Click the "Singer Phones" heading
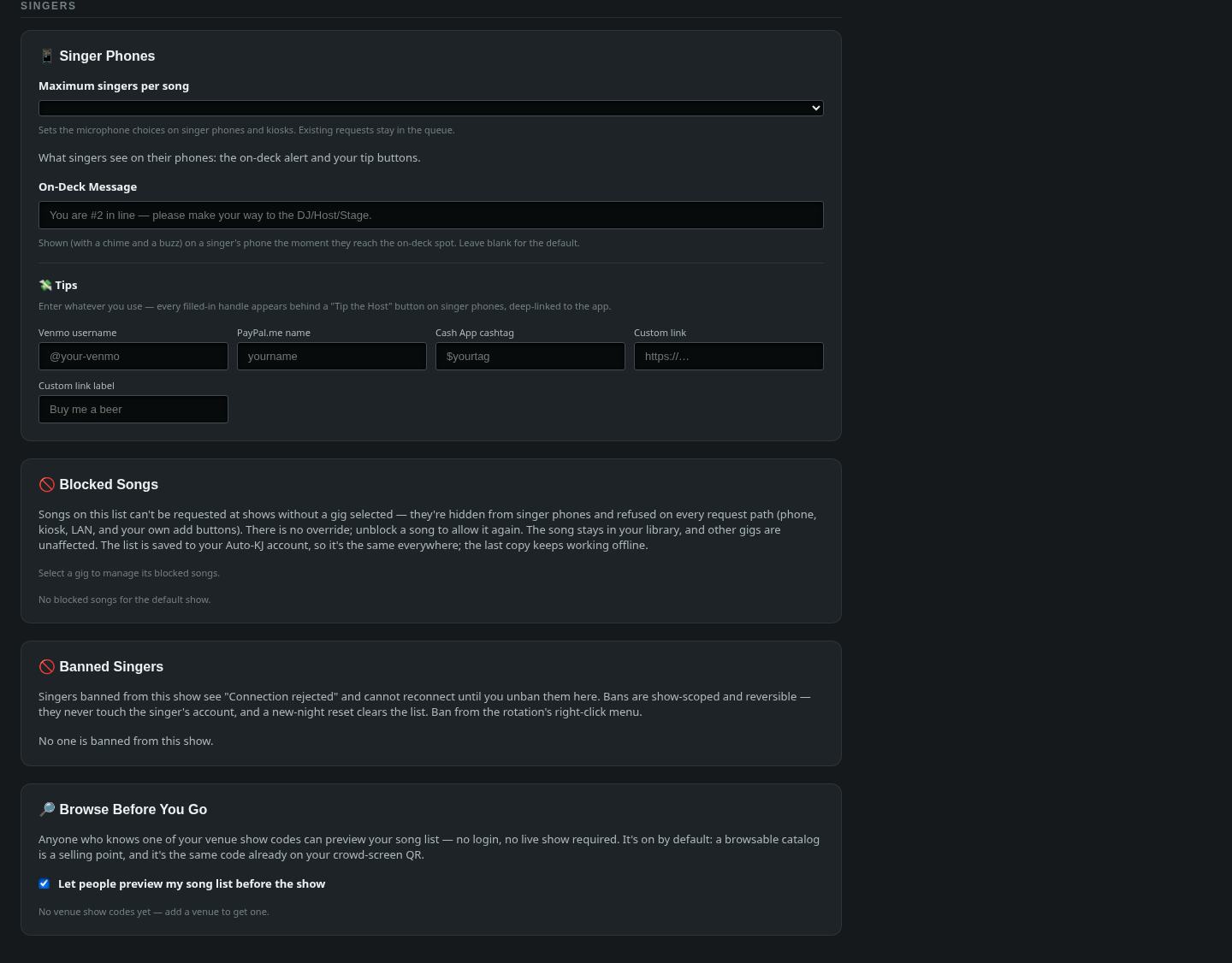The width and height of the screenshot is (1232, 963). coord(107,56)
